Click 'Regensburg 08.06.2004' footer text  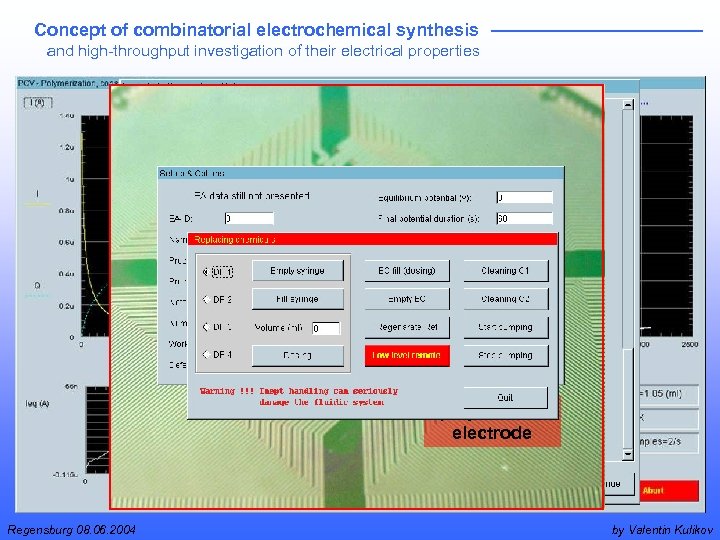coord(72,530)
